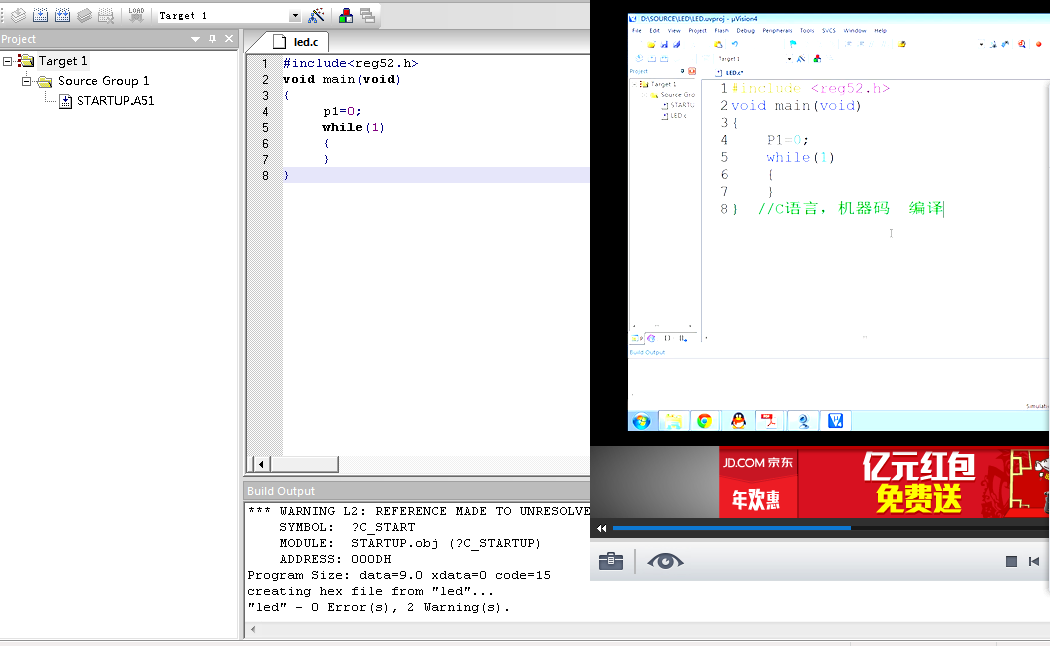Click the File Explorer taskbar icon in the video

673,421
